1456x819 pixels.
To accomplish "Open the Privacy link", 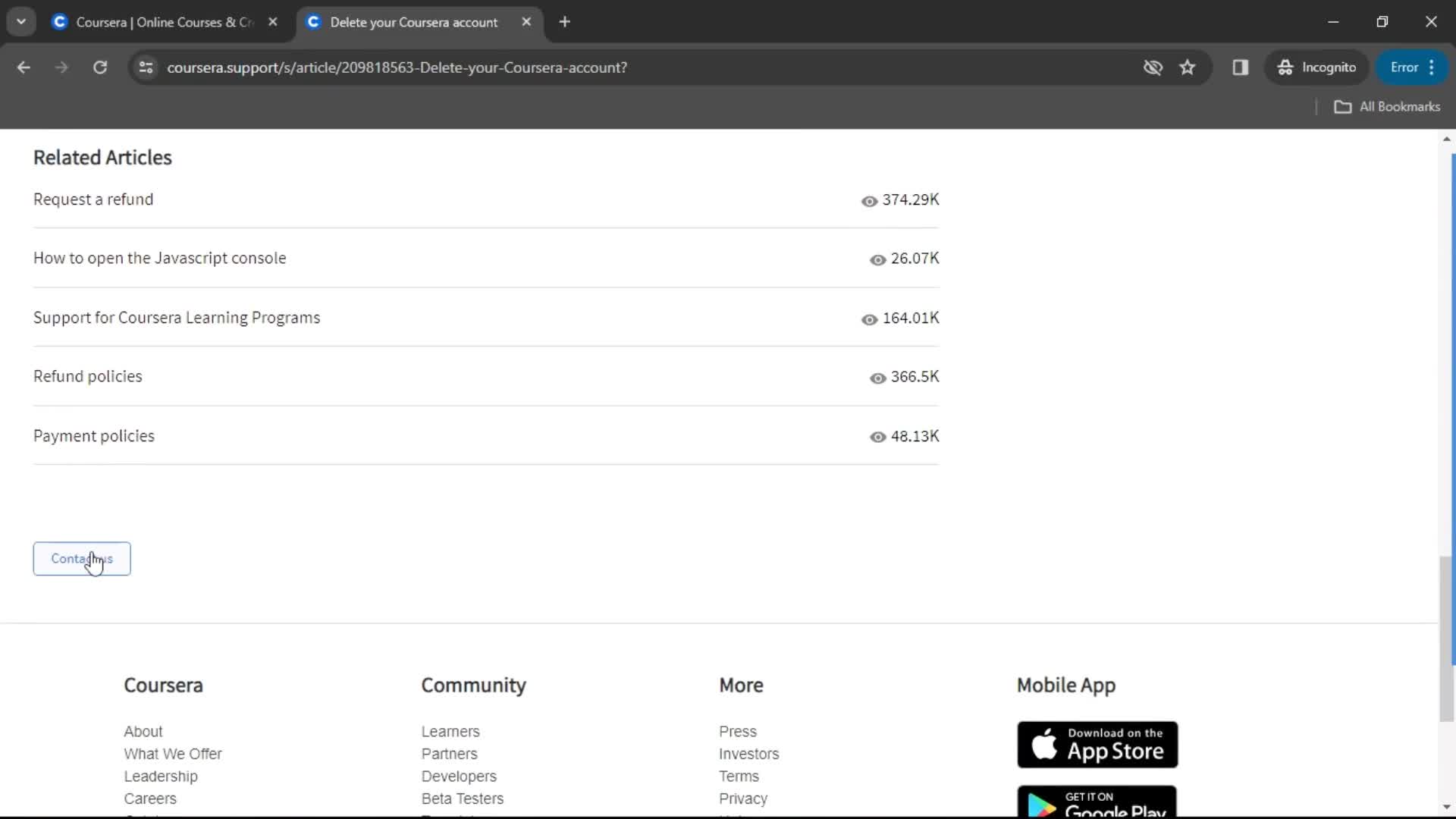I will pyautogui.click(x=743, y=799).
